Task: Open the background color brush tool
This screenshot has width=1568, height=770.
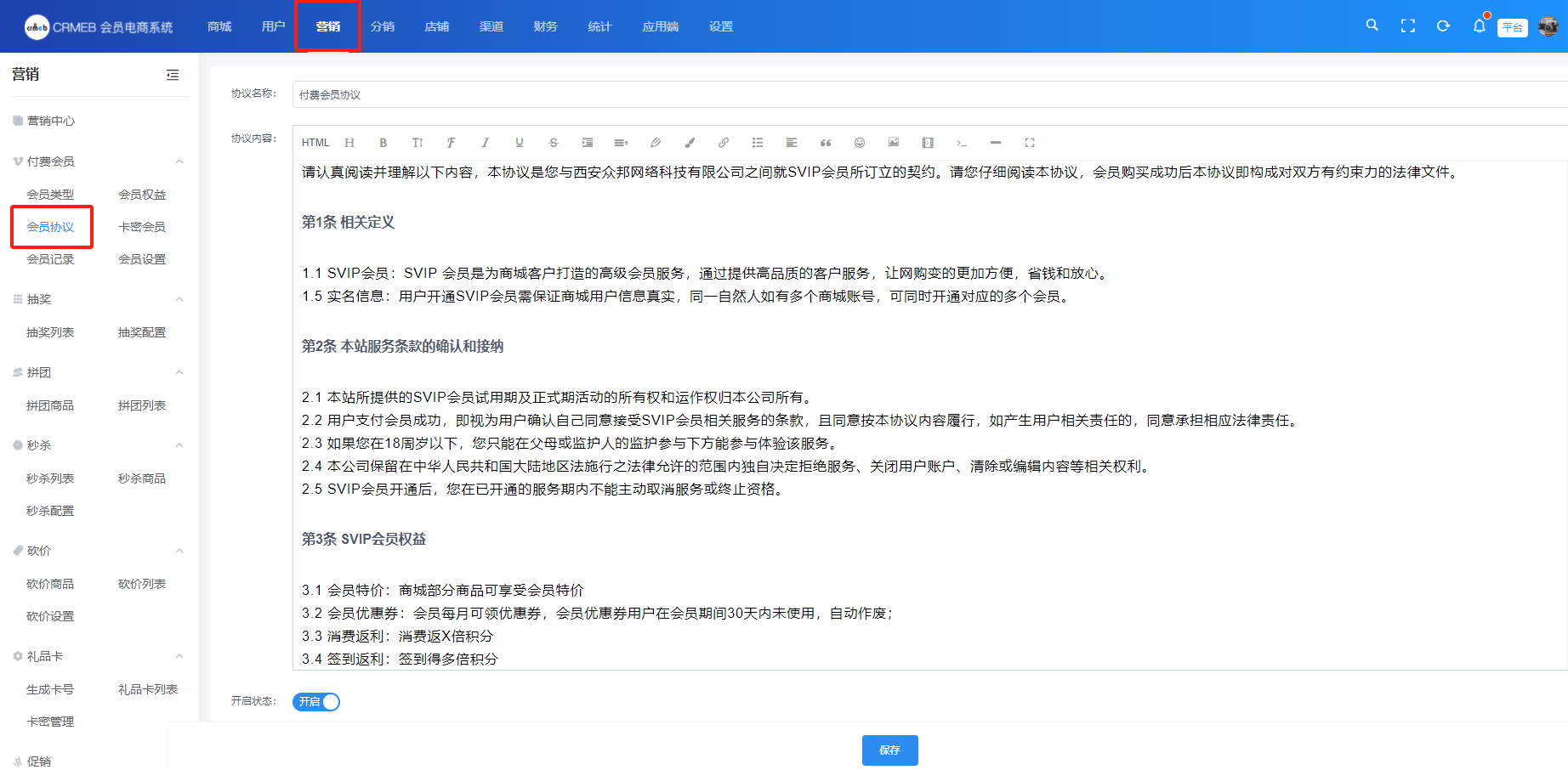Action: point(690,143)
